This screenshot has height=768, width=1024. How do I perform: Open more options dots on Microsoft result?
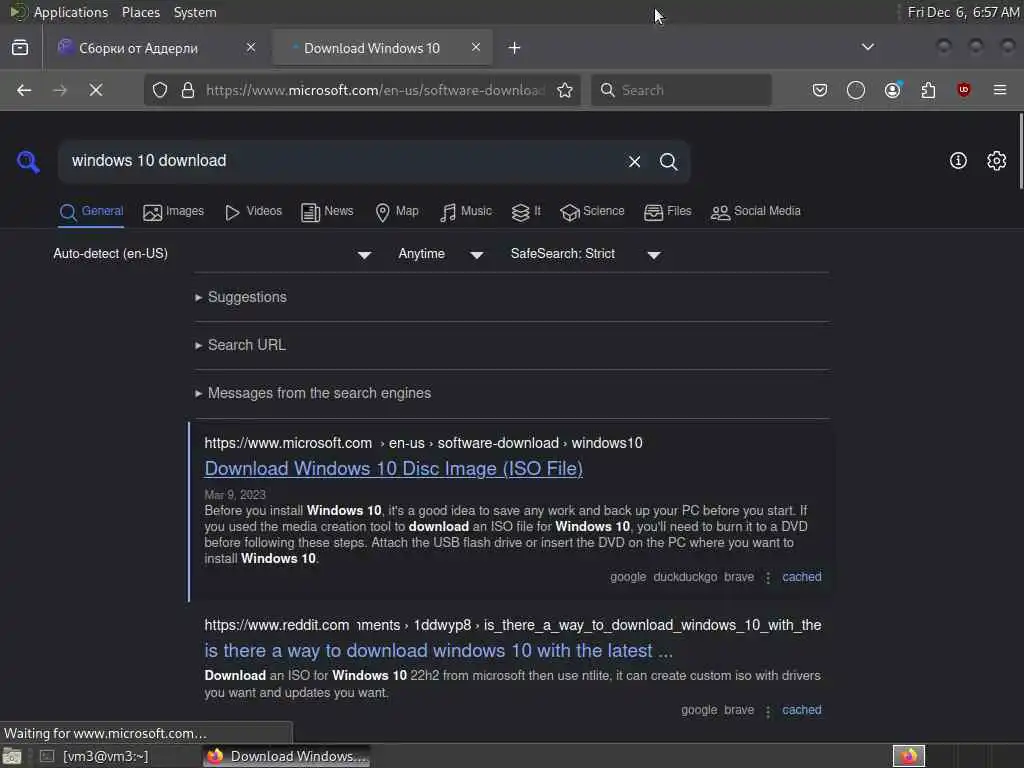768,577
